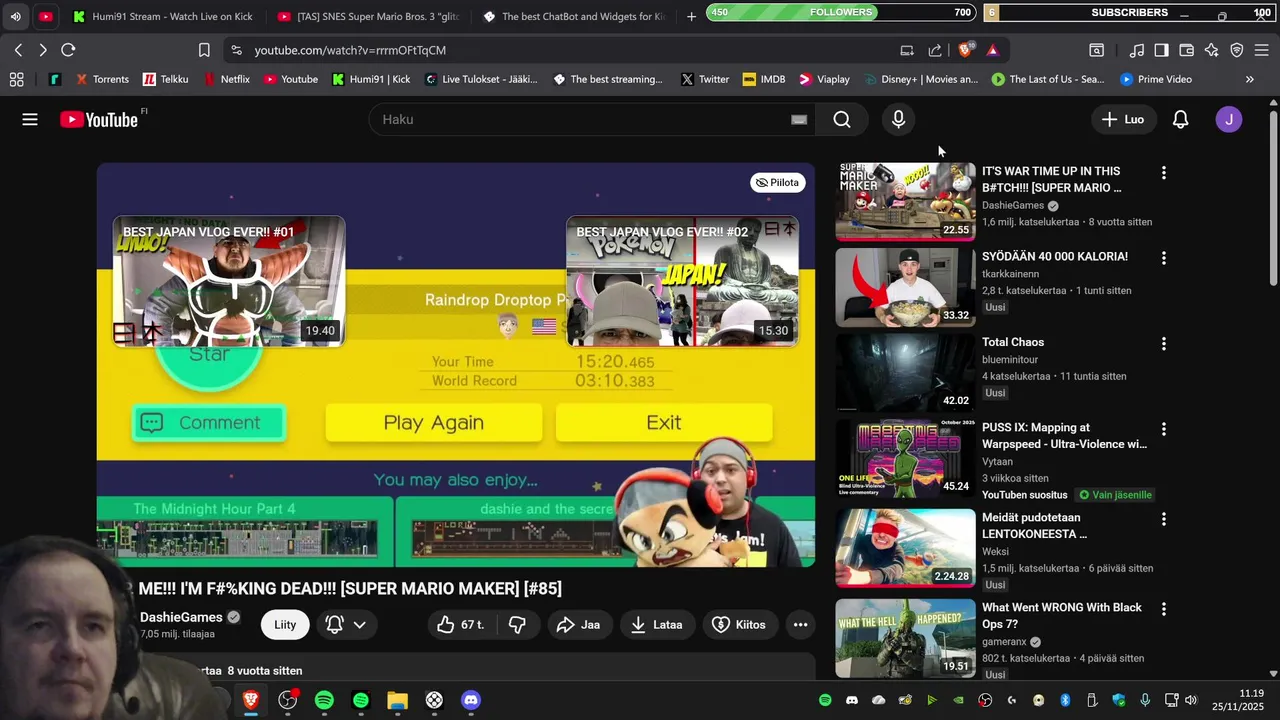Click the share page icon in address bar
The width and height of the screenshot is (1280, 720).
[935, 50]
